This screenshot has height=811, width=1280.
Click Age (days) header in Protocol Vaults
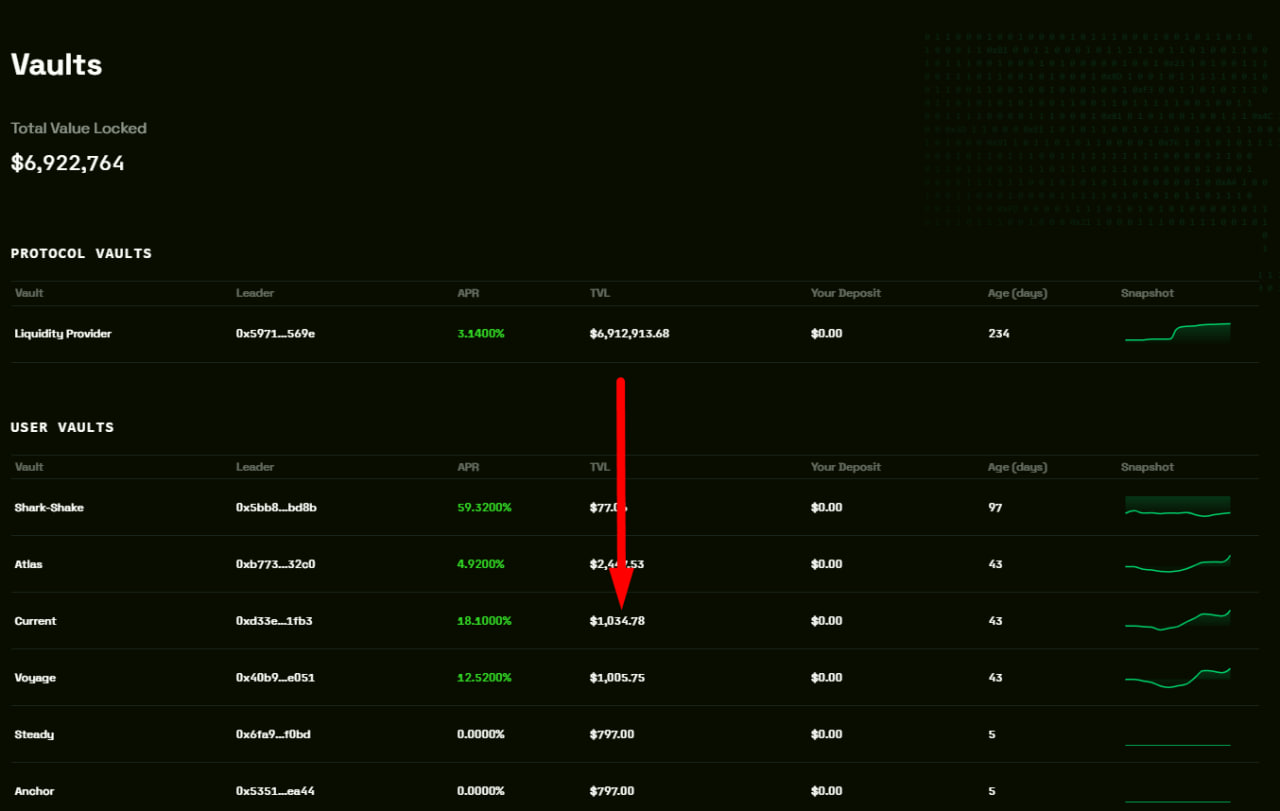[1017, 294]
